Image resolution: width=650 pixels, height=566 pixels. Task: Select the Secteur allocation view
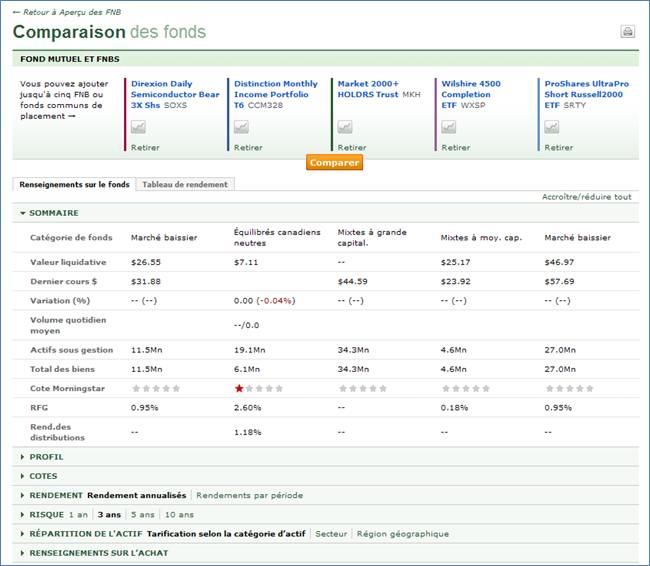coord(331,534)
